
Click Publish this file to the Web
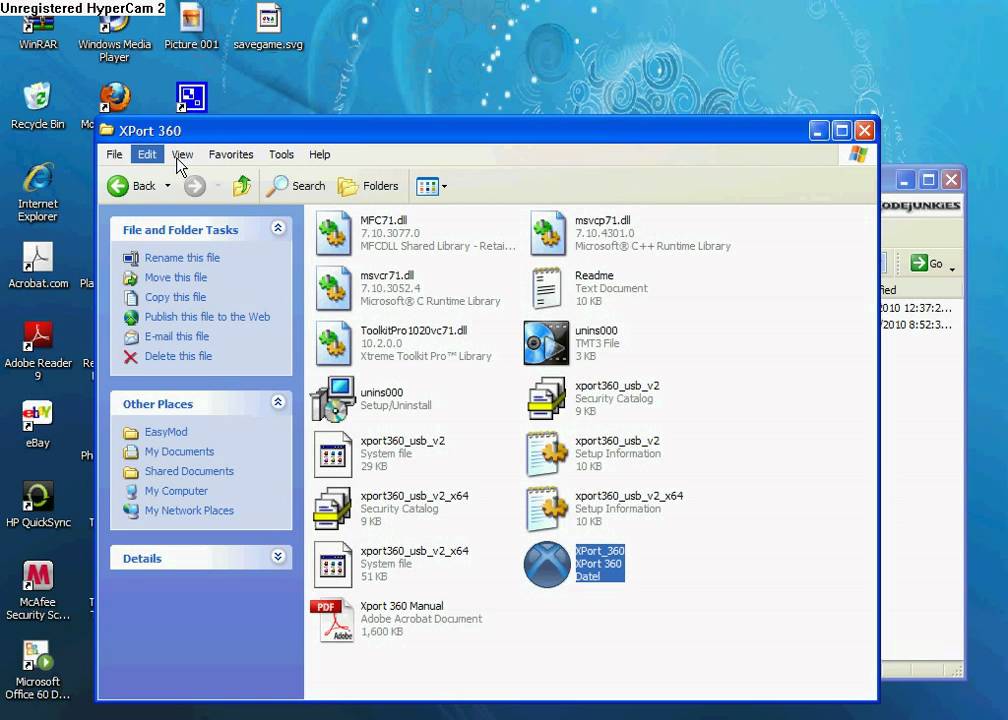(207, 317)
